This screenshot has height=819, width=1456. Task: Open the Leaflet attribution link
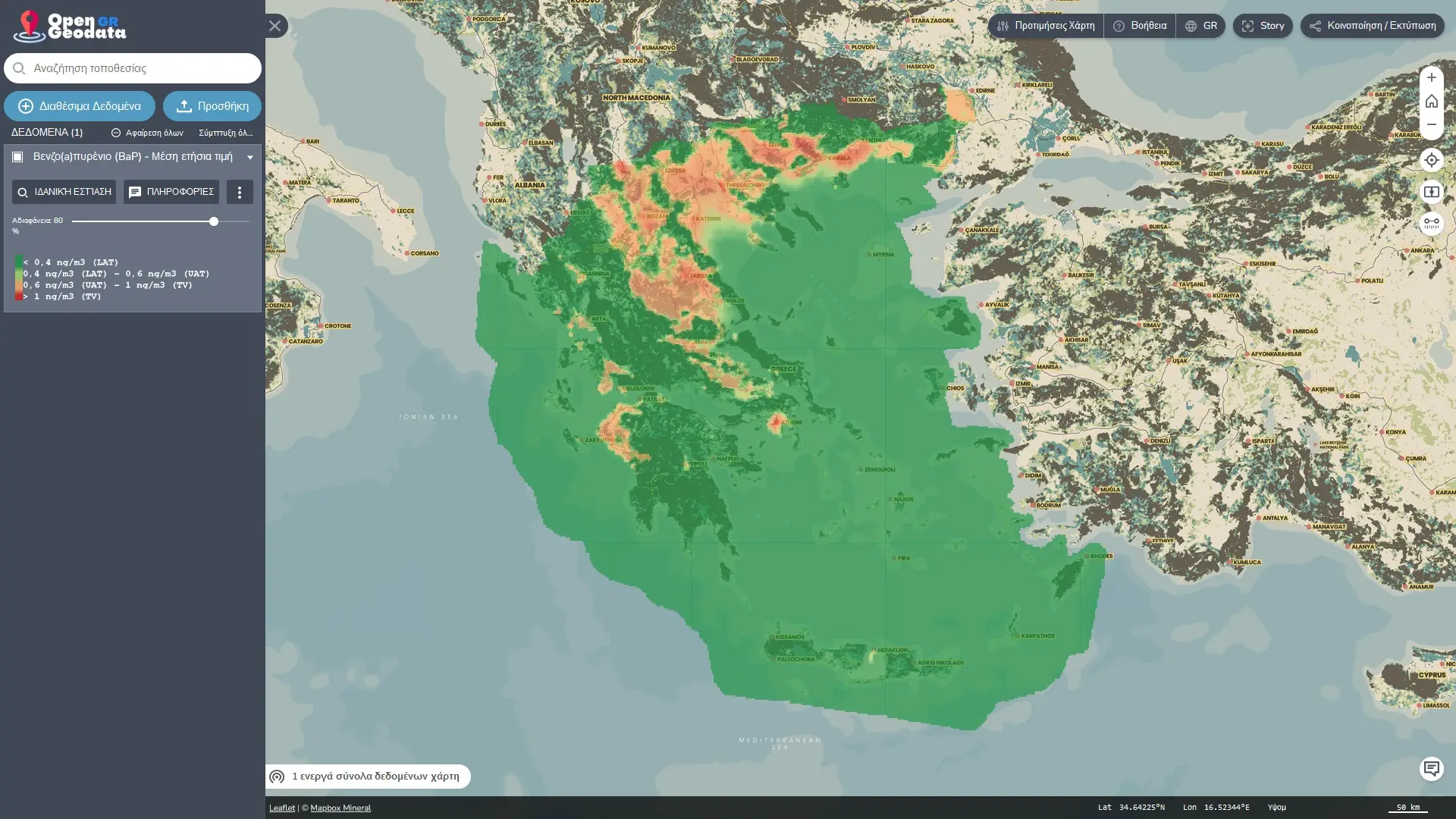click(282, 808)
